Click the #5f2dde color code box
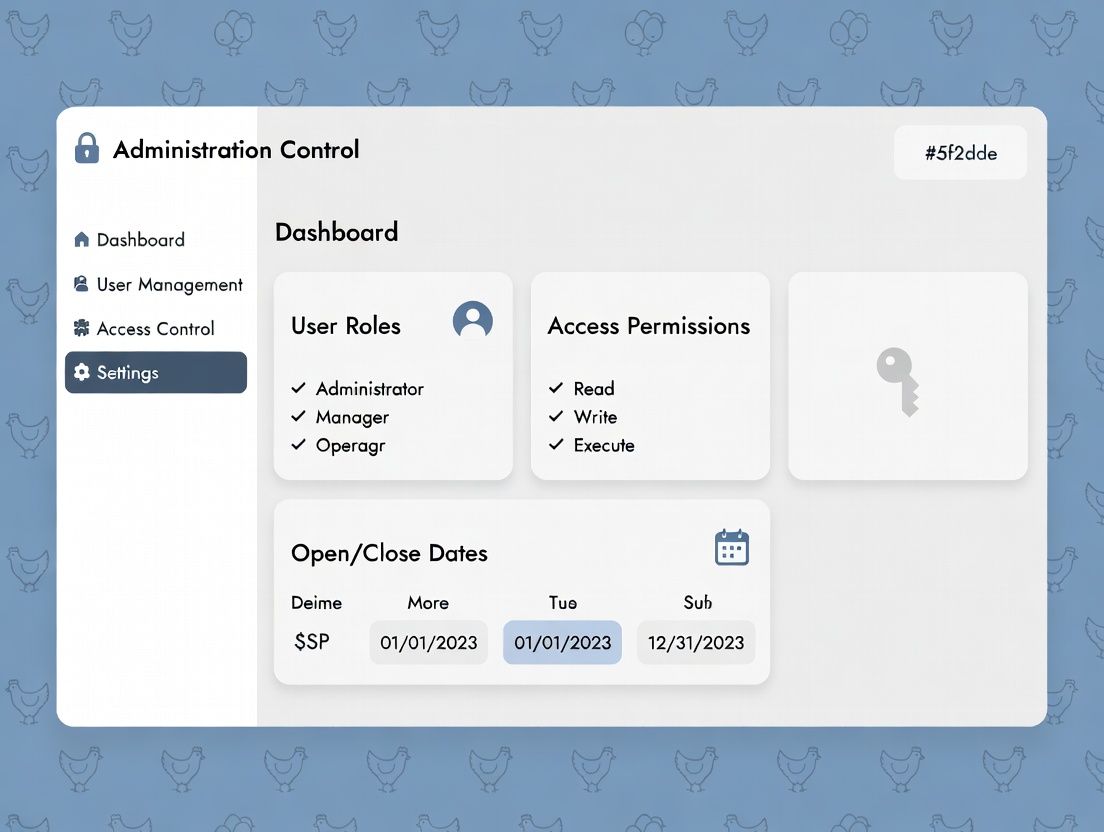 coord(960,153)
